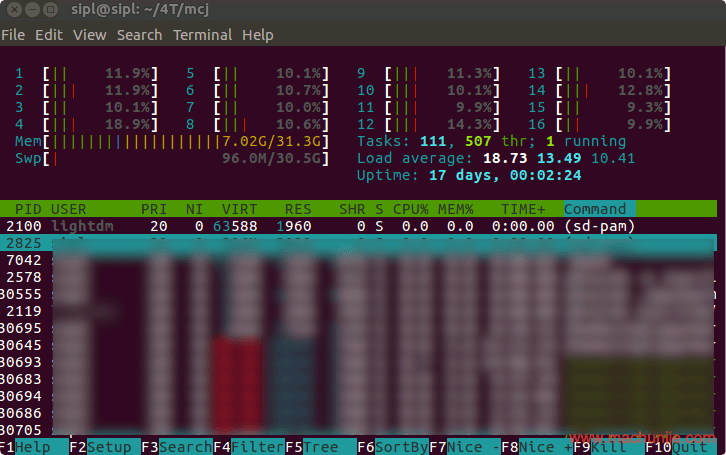This screenshot has width=726, height=455.
Task: Sort by the VIRT column header
Action: pyautogui.click(x=239, y=209)
